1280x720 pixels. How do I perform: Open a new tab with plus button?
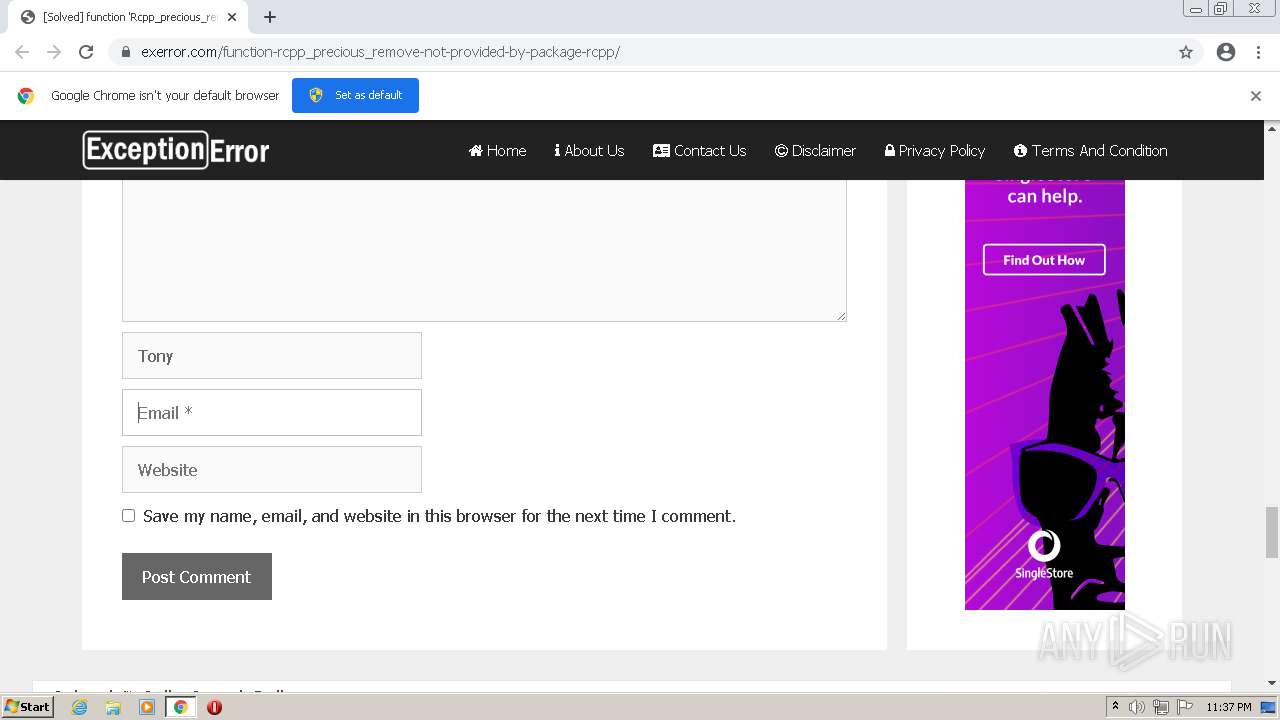pyautogui.click(x=270, y=17)
